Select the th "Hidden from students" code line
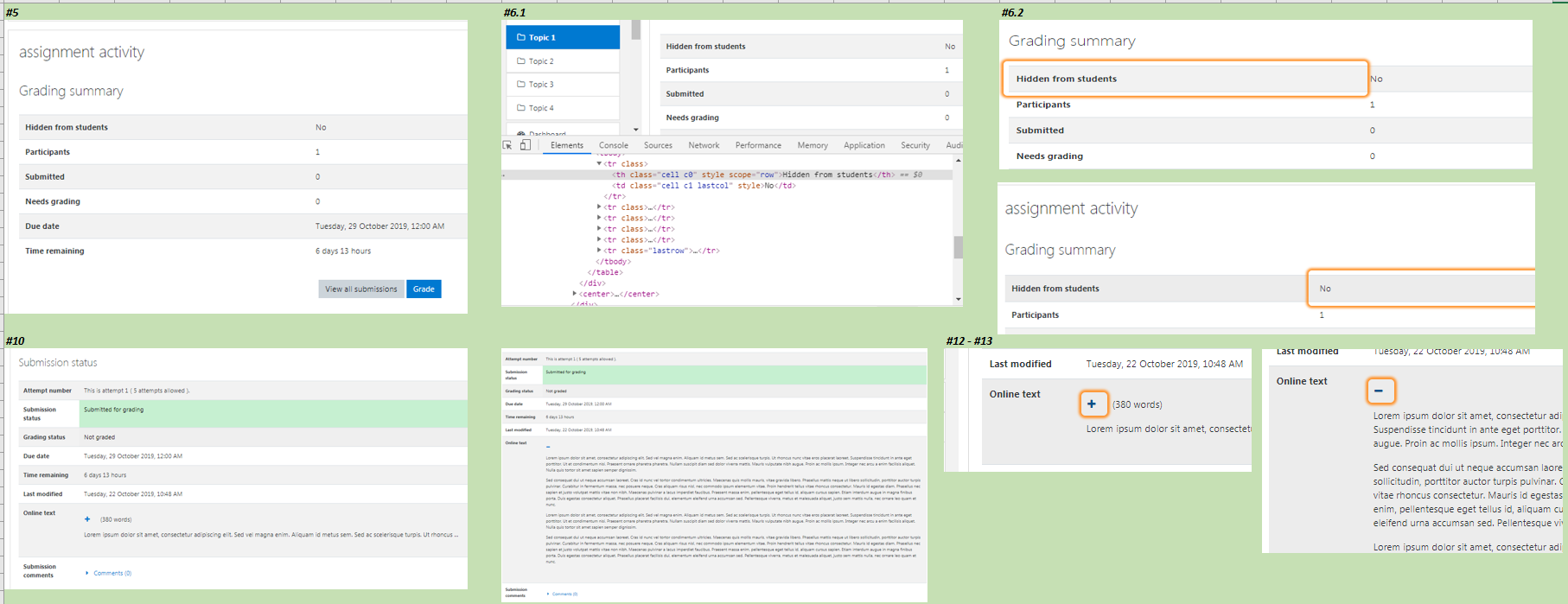Viewport: 1568px width, 604px height. pos(767,175)
